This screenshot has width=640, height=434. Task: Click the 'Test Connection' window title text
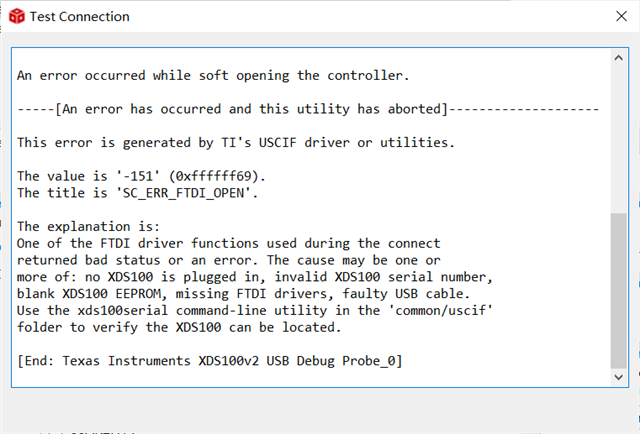[79, 17]
